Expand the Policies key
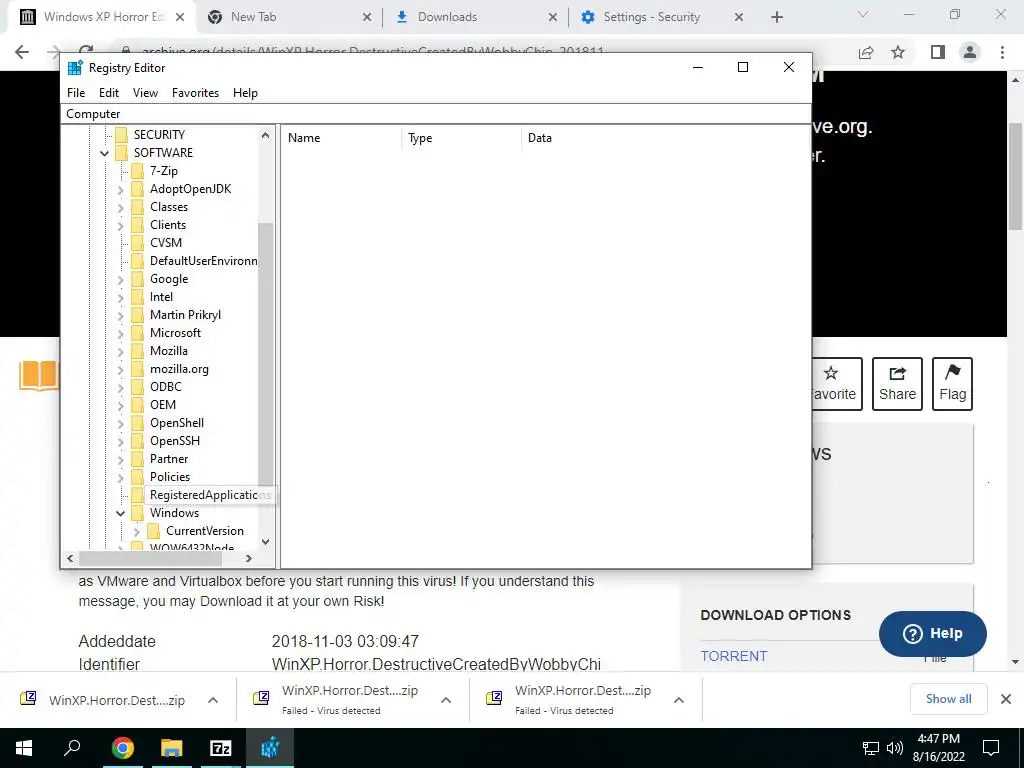1024x768 pixels. 120,477
